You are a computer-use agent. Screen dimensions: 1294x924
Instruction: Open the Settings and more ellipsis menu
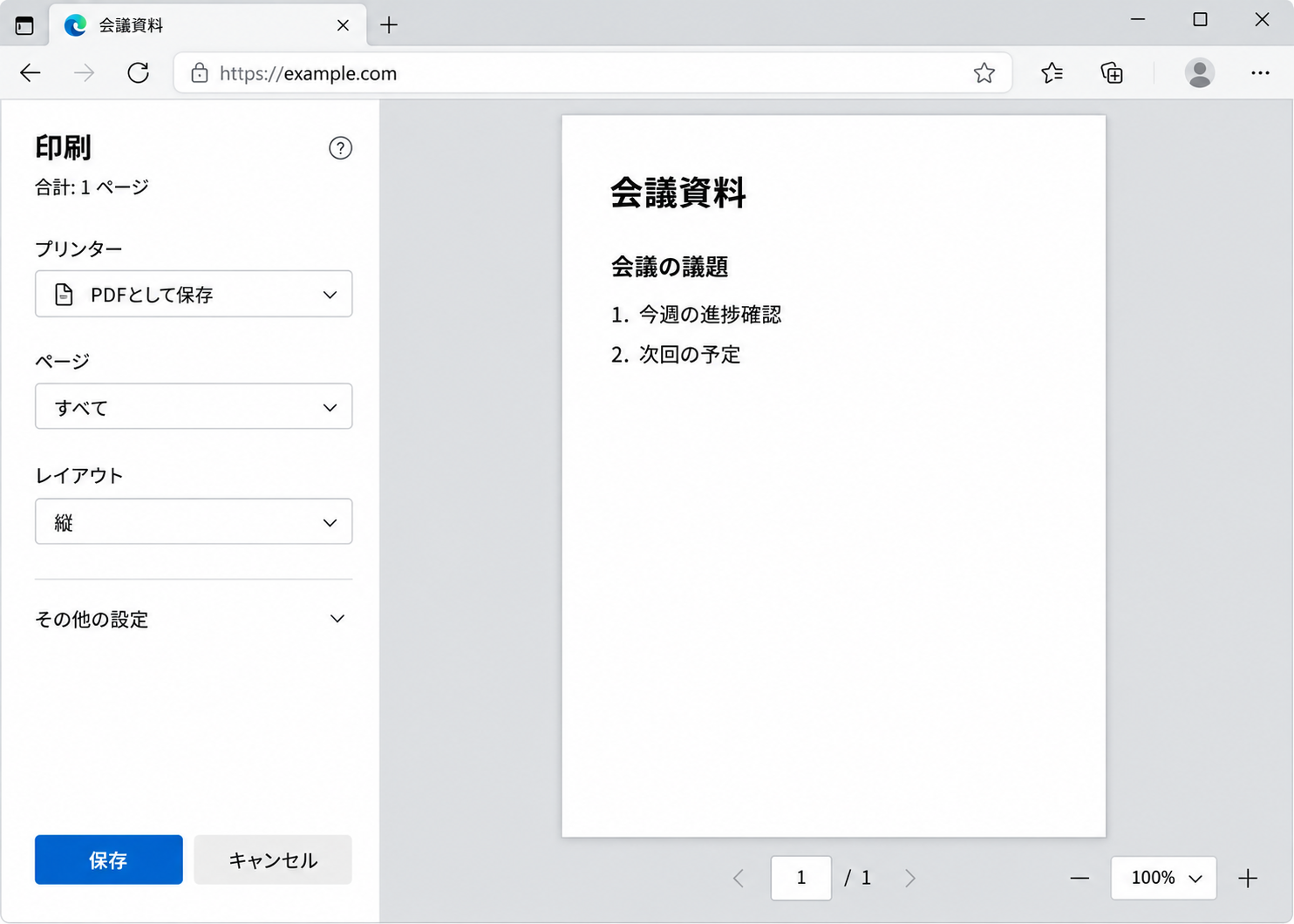(1260, 73)
